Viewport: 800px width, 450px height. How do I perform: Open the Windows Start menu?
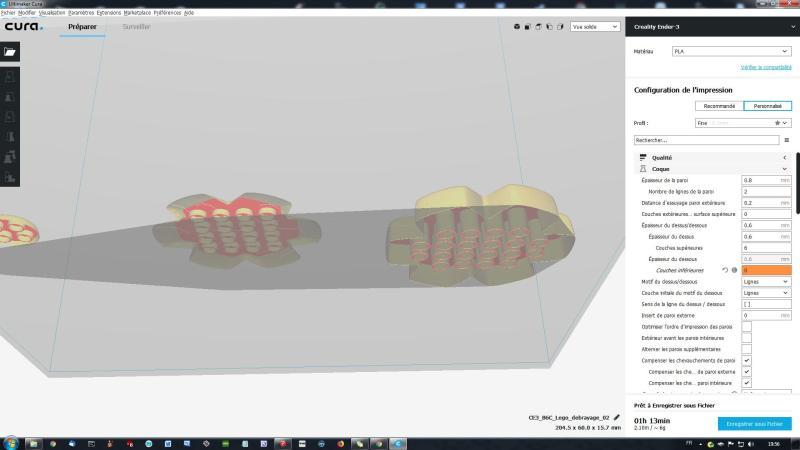10,444
